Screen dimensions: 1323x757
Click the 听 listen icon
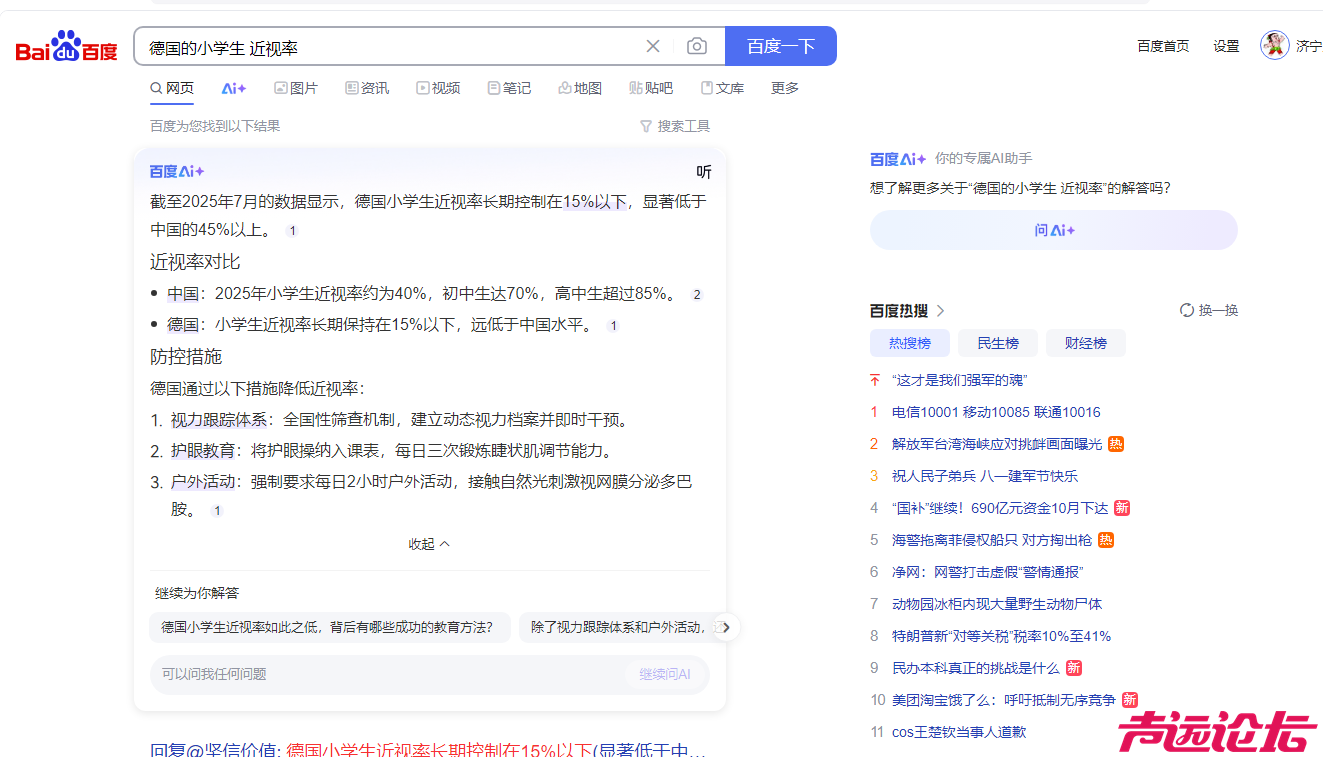[x=704, y=172]
